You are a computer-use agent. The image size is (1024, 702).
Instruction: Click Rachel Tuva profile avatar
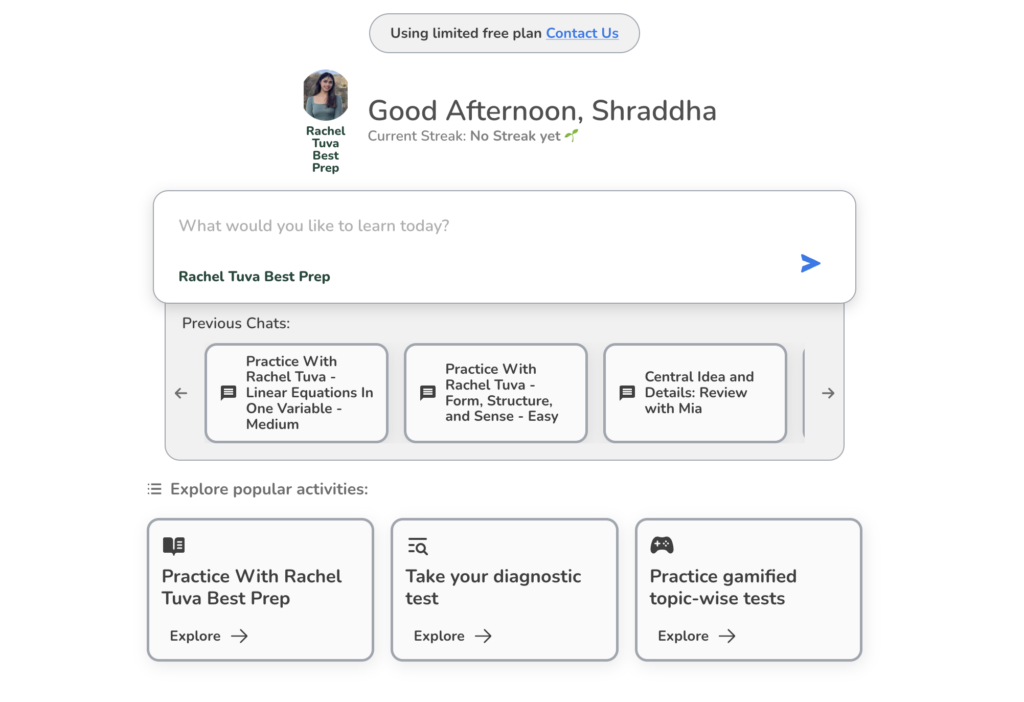tap(325, 96)
